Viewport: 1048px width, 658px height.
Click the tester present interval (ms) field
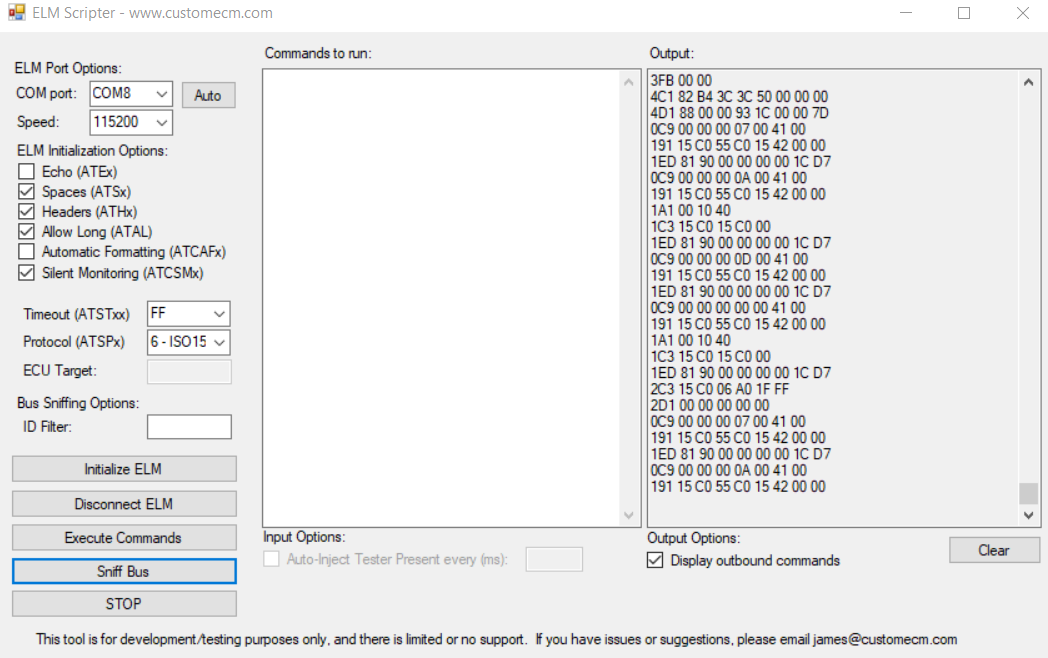(554, 559)
